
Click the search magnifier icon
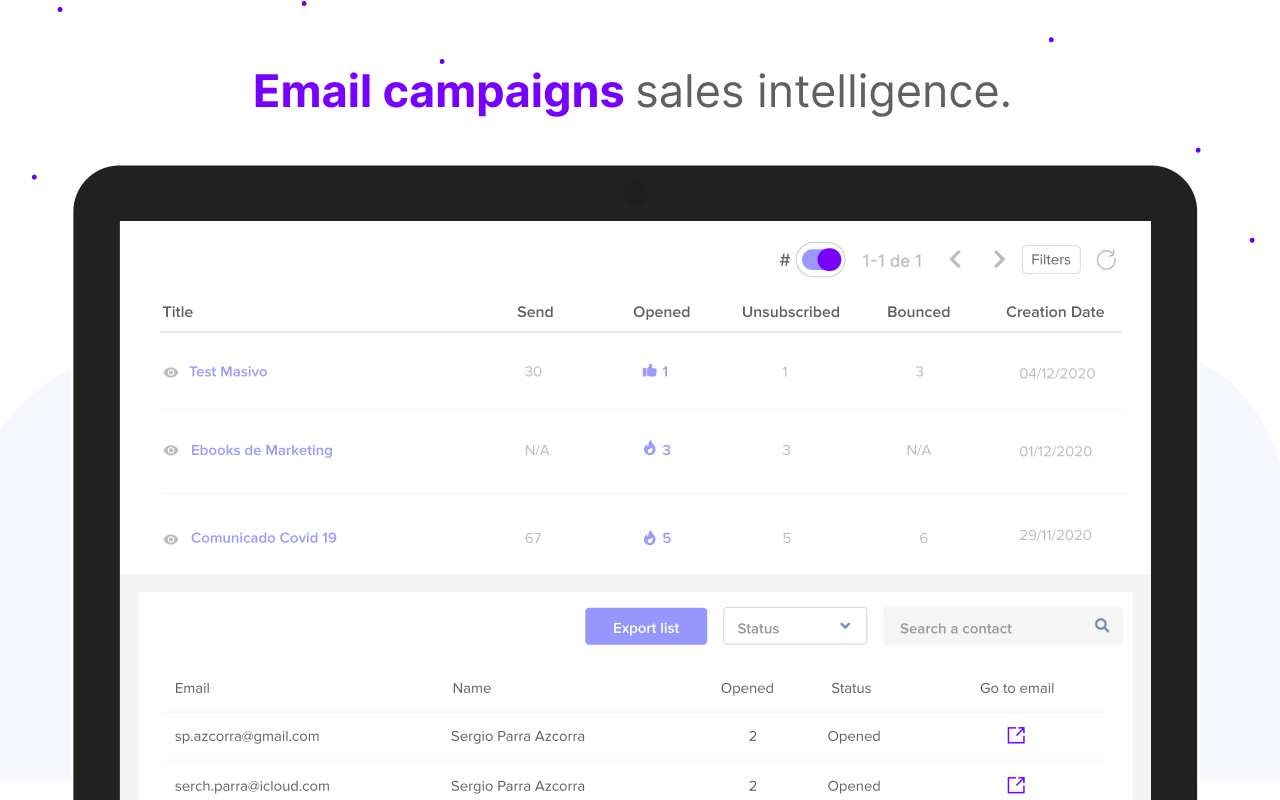pos(1102,626)
